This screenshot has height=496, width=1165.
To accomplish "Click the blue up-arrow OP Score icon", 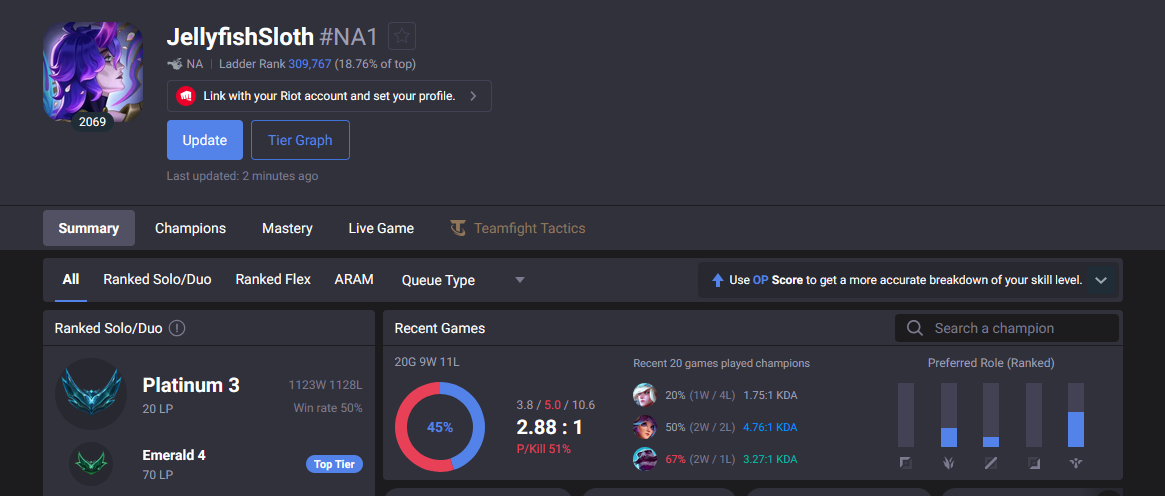I will coord(718,281).
